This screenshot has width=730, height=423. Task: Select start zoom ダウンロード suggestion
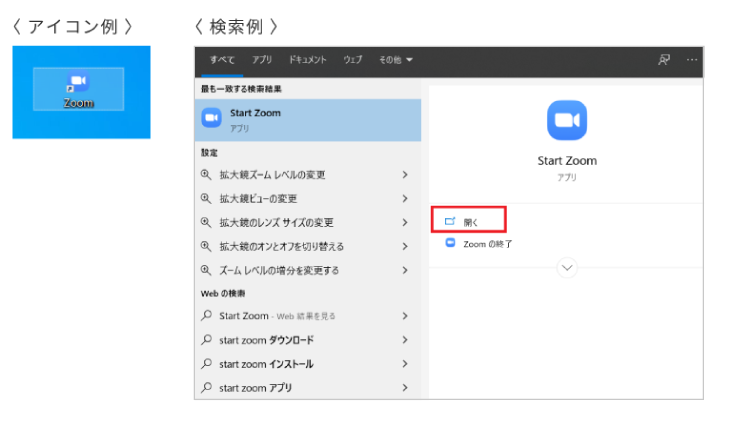[308, 340]
